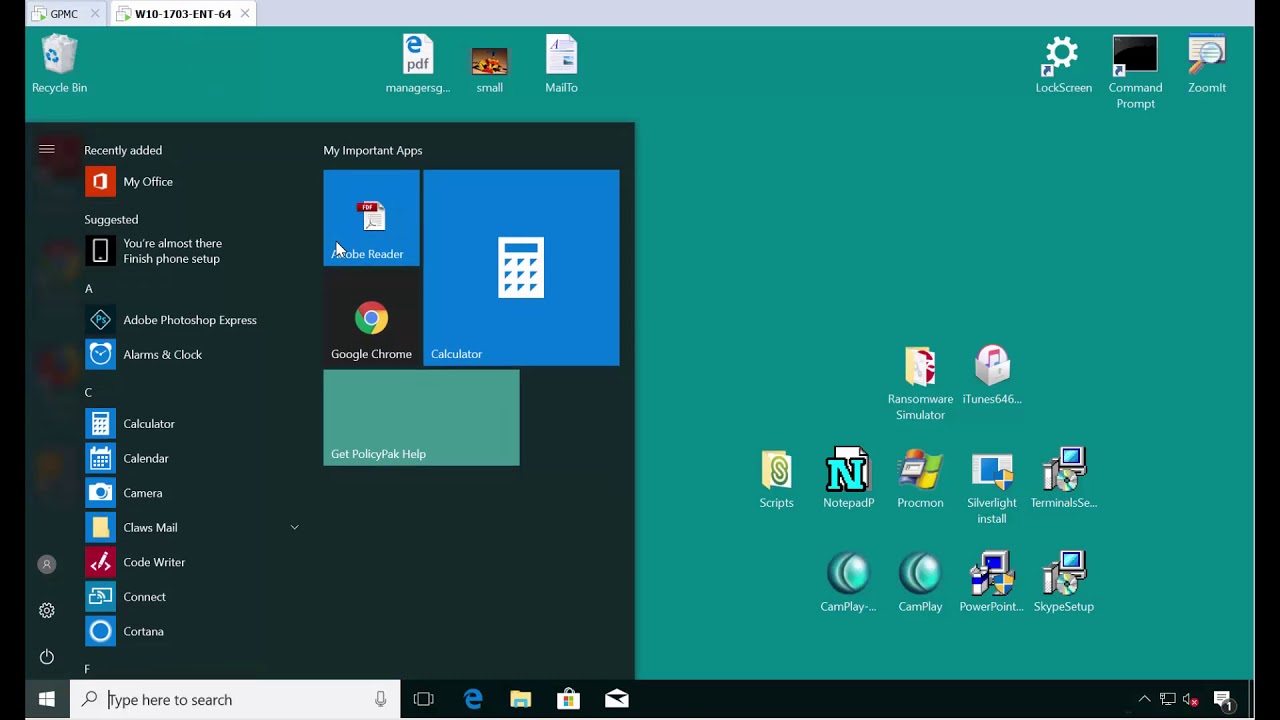Open Settings gear in Start menu
Image resolution: width=1280 pixels, height=720 pixels.
[46, 610]
